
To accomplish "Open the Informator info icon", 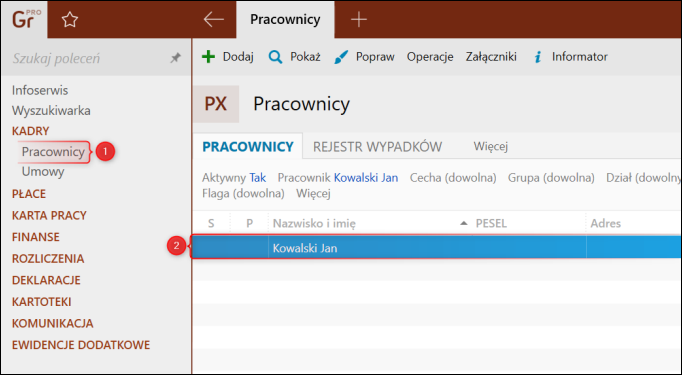I will 538,57.
